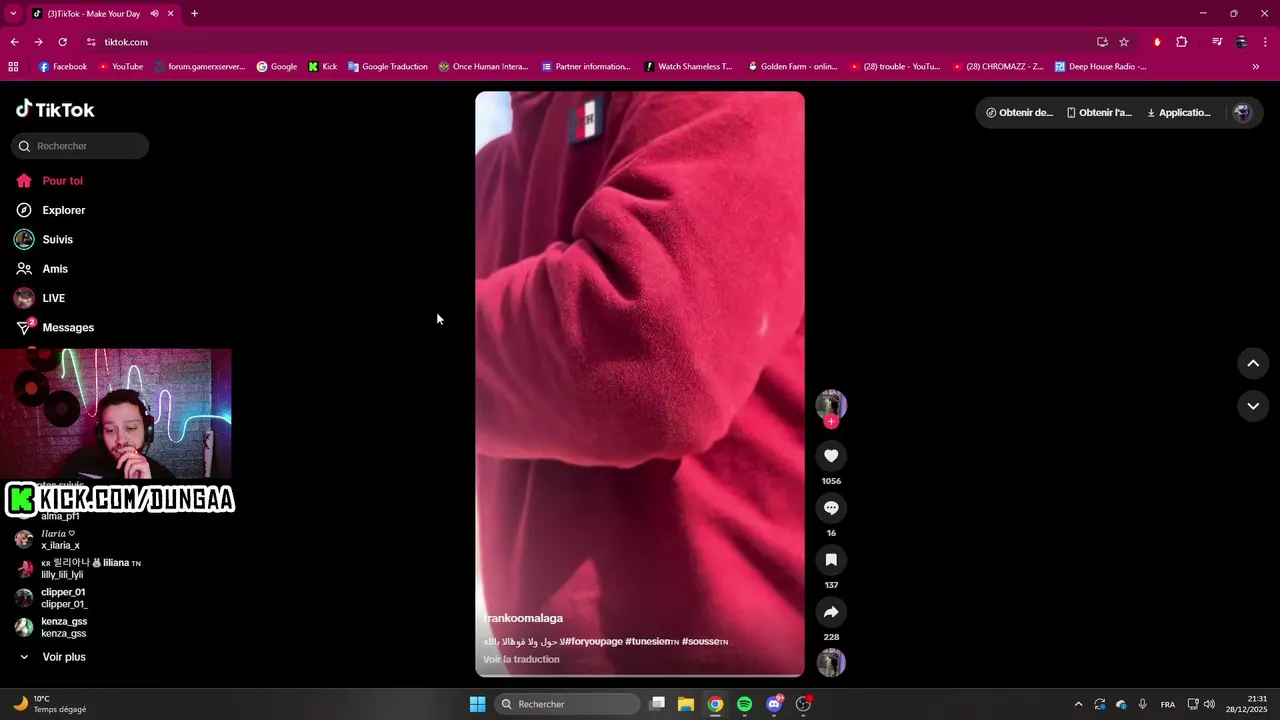The height and width of the screenshot is (720, 1280).
Task: Open the #sousse hashtag
Action: coord(705,641)
